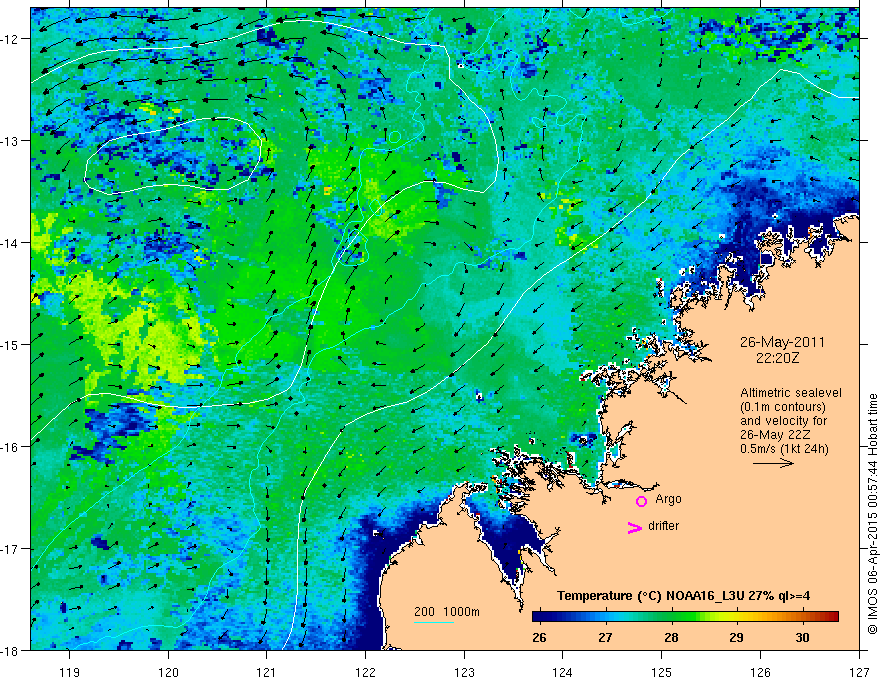The image size is (880, 680).
Task: Click the latitude axis label -13
Action: pos(11,141)
